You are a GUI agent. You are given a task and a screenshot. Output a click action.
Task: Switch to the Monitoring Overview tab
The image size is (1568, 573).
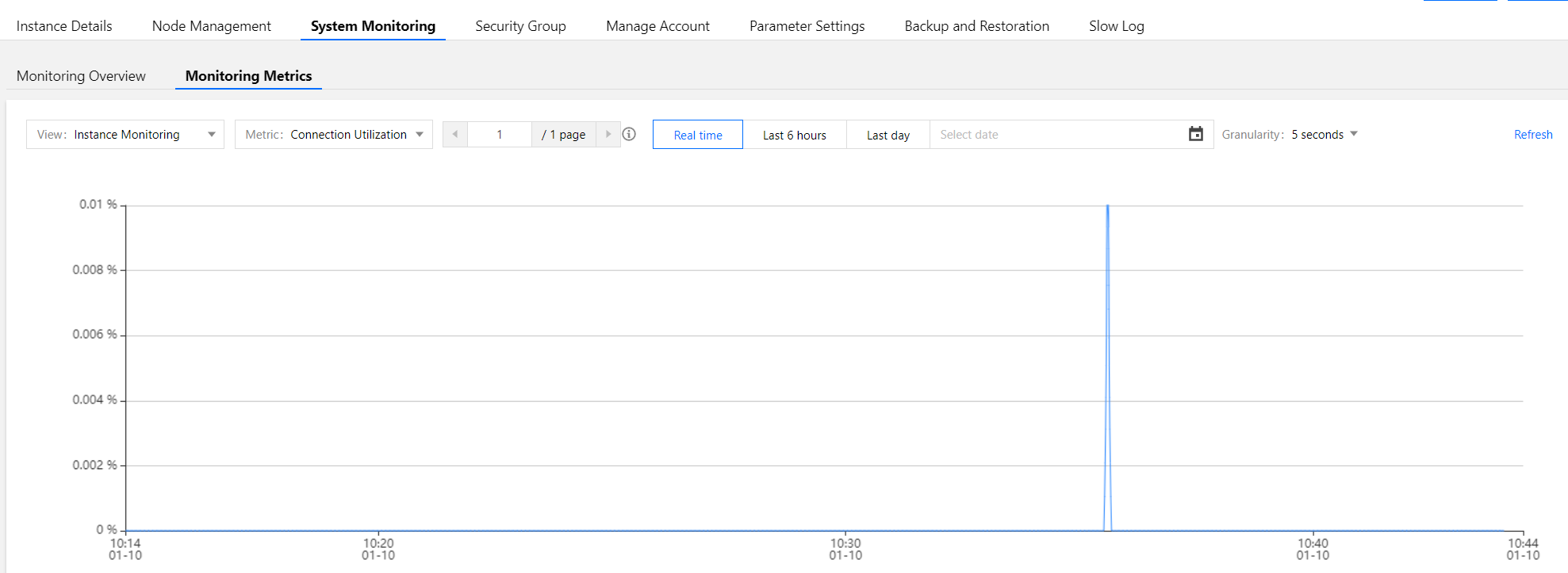click(81, 76)
